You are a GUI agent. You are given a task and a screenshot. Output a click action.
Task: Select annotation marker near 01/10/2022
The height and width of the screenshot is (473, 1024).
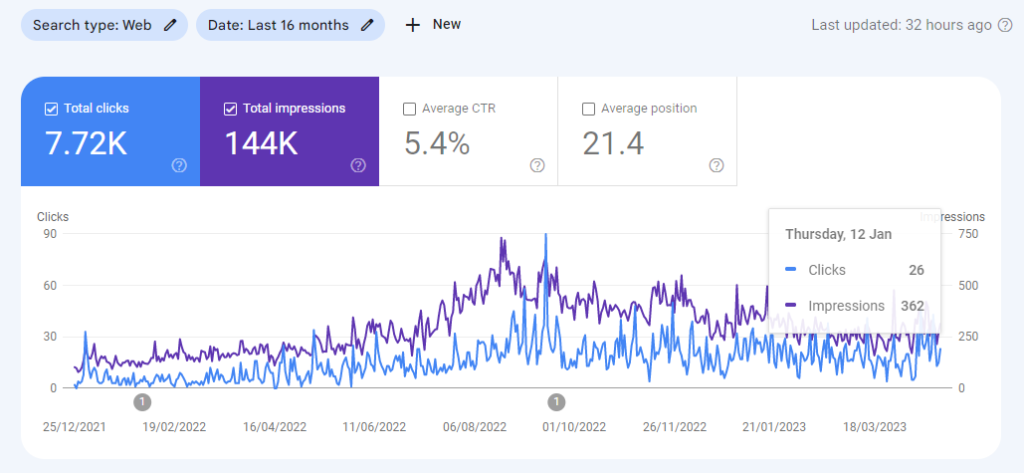pos(556,402)
